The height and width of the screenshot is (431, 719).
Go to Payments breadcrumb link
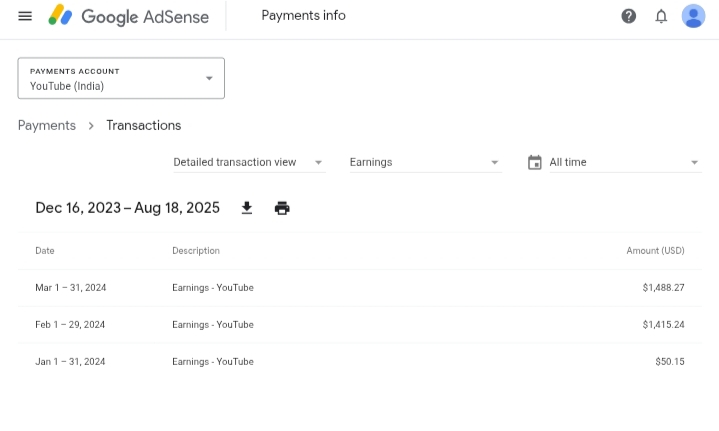point(47,125)
